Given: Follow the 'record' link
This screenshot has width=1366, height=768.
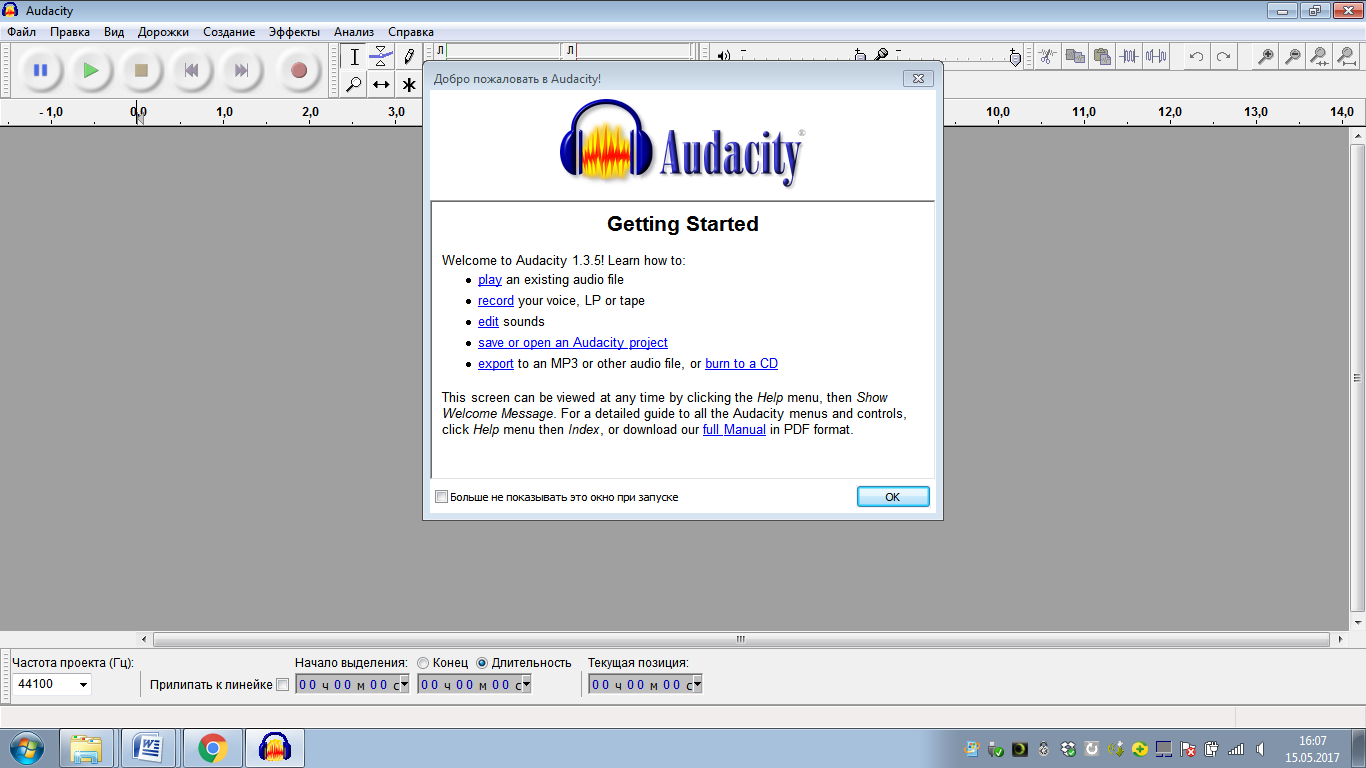Looking at the screenshot, I should tap(496, 301).
